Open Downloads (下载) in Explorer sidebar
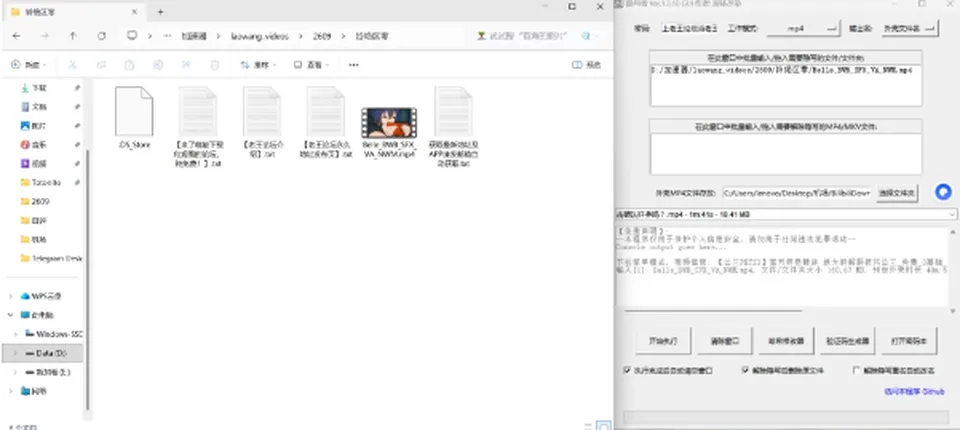This screenshot has width=960, height=430. (39, 88)
